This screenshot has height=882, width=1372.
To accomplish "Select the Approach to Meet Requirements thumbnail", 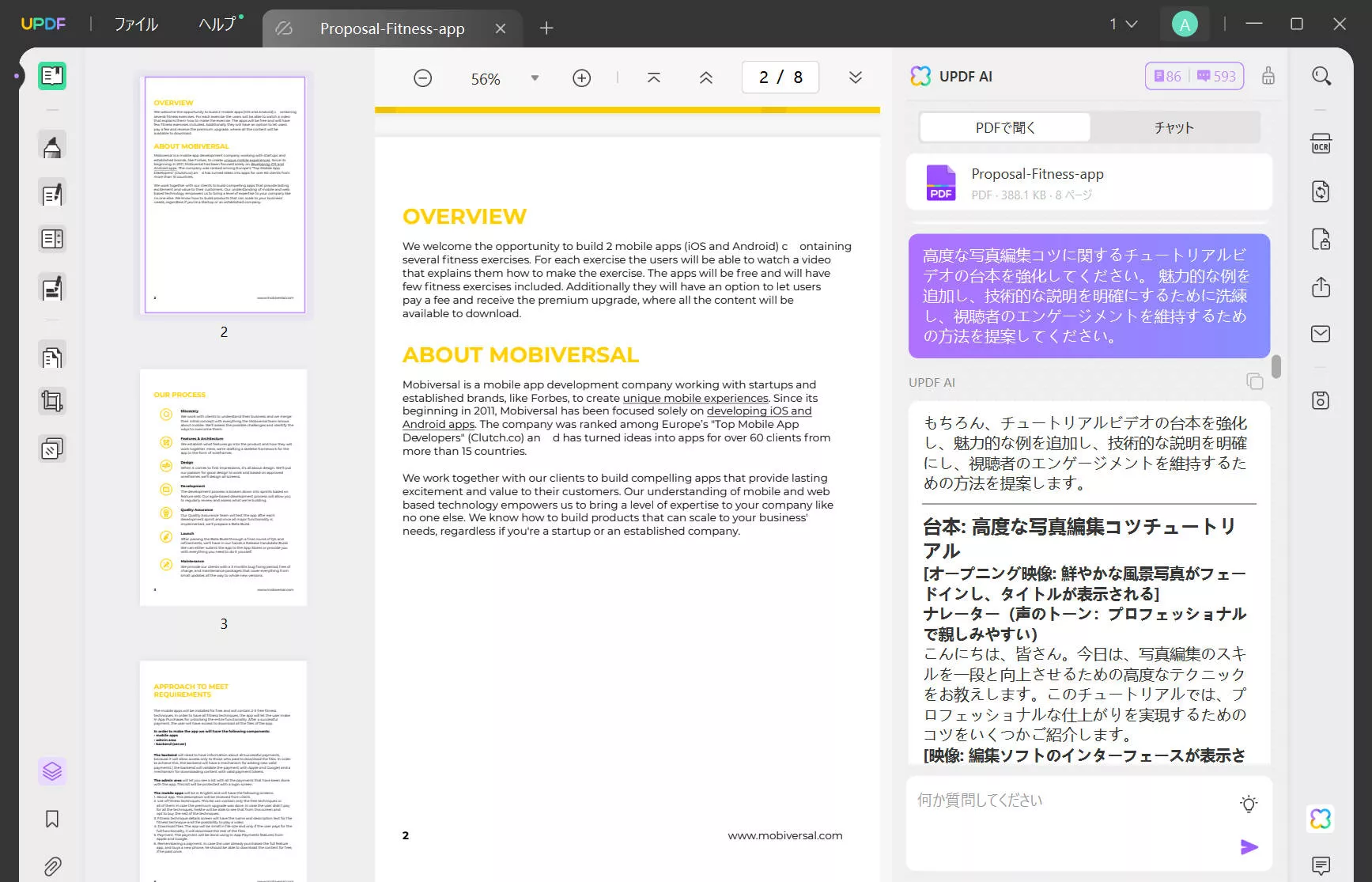I will coord(224,771).
